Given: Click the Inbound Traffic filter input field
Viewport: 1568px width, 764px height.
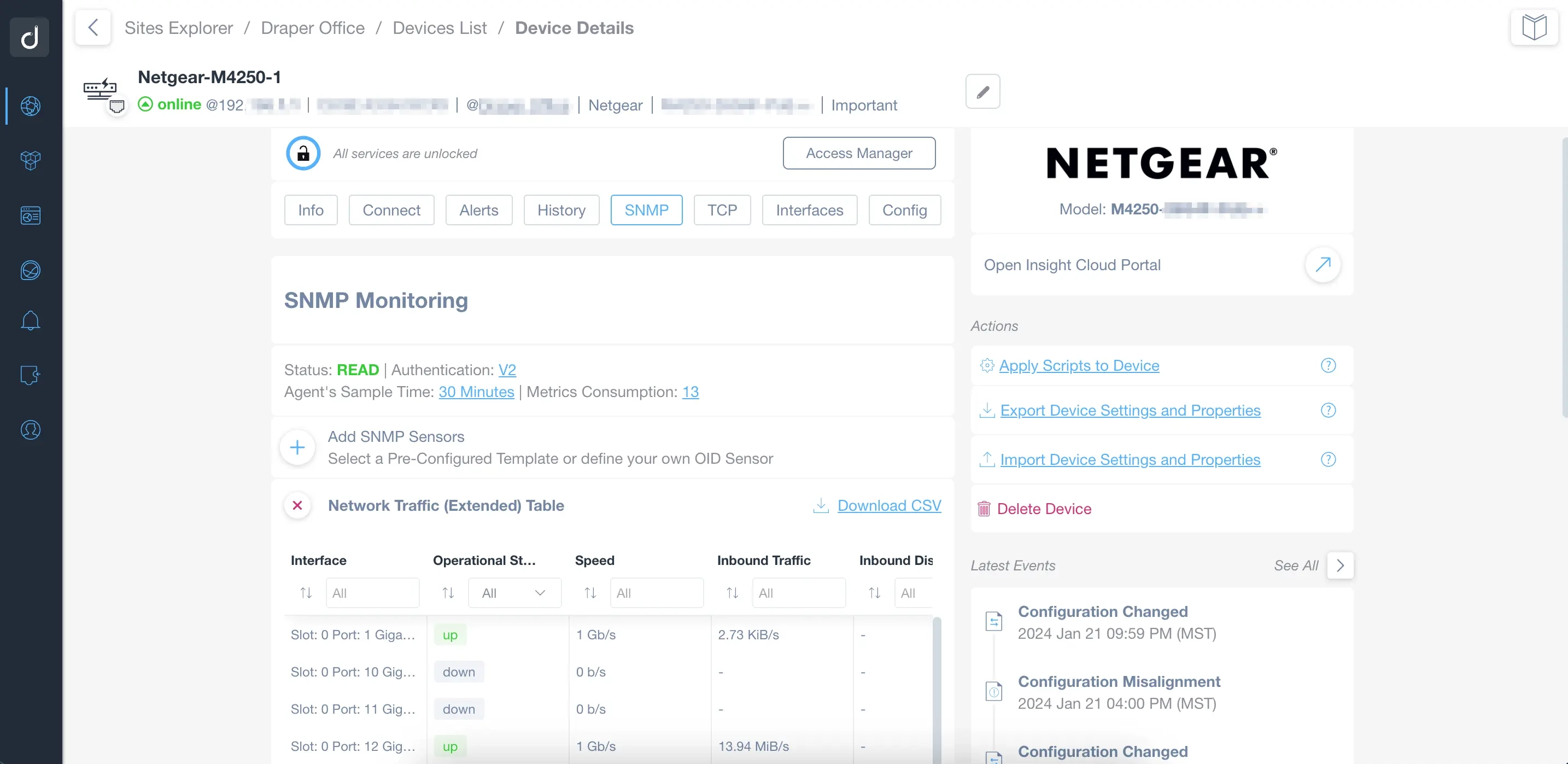Looking at the screenshot, I should click(799, 593).
